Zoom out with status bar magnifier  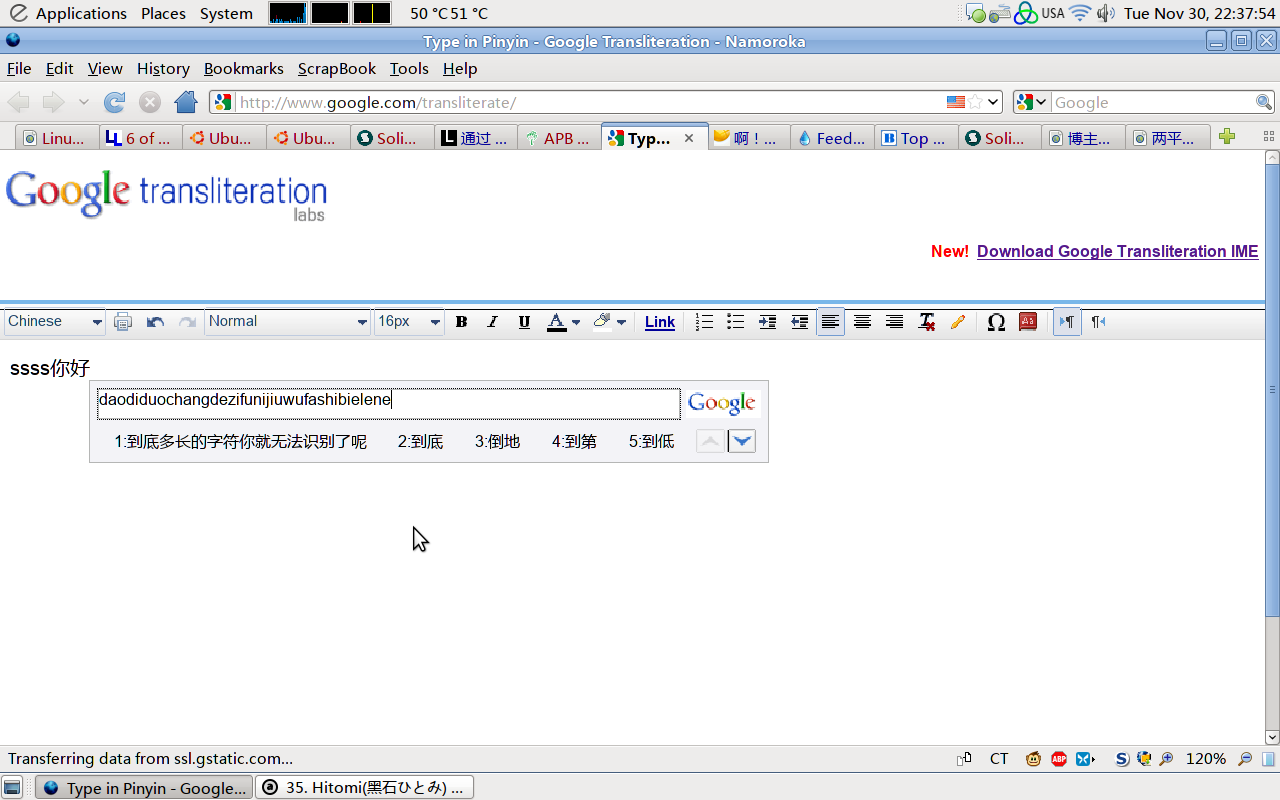click(x=1245, y=759)
